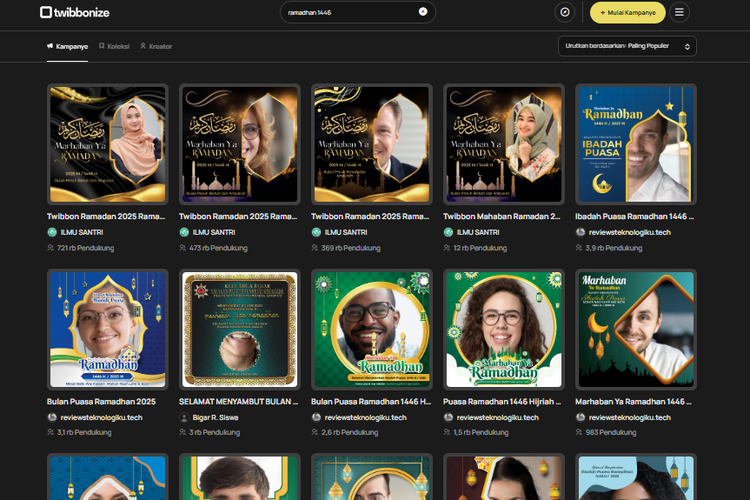
Task: Open the Puasa Ramadhan 1446 Hijriah thumbnail
Action: coord(504,329)
